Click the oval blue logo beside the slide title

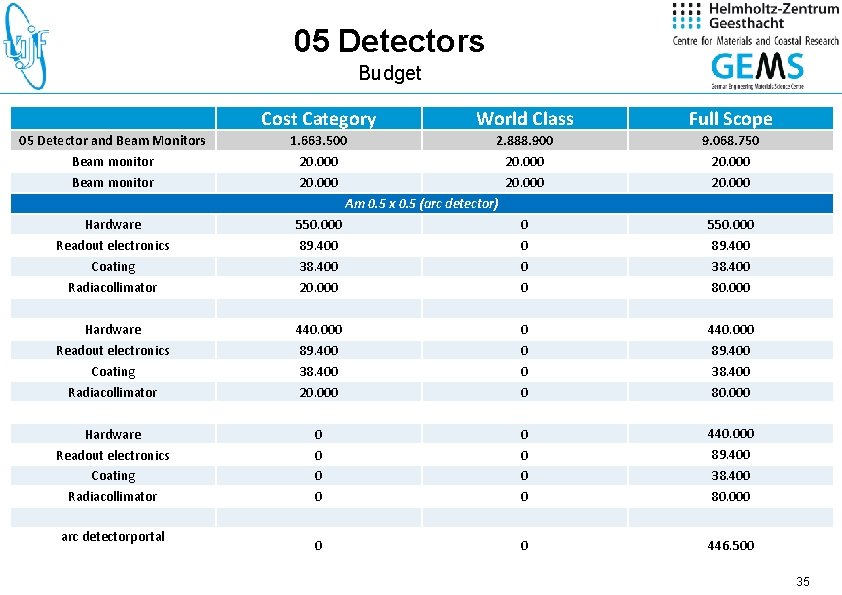[25, 46]
